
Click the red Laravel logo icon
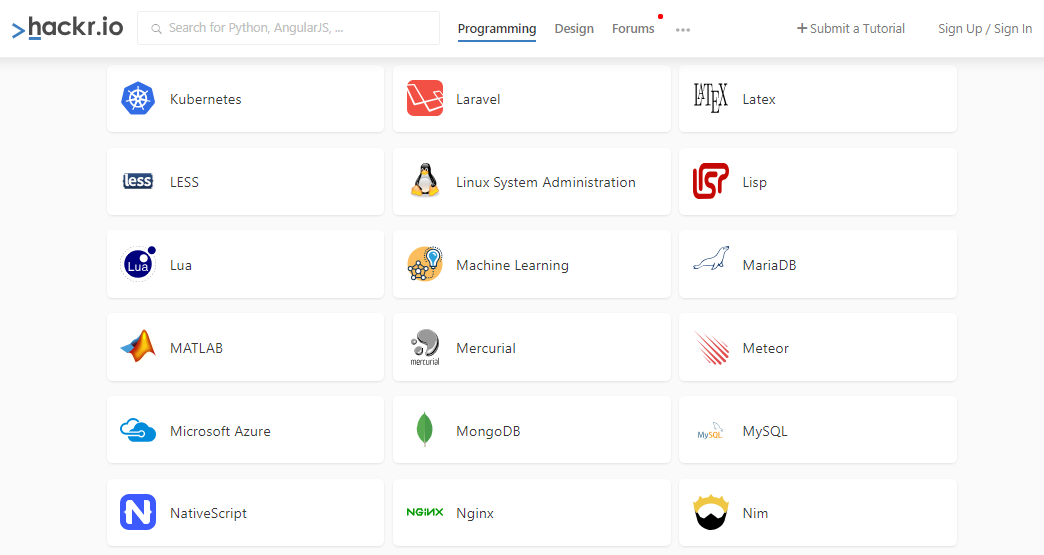(x=425, y=98)
